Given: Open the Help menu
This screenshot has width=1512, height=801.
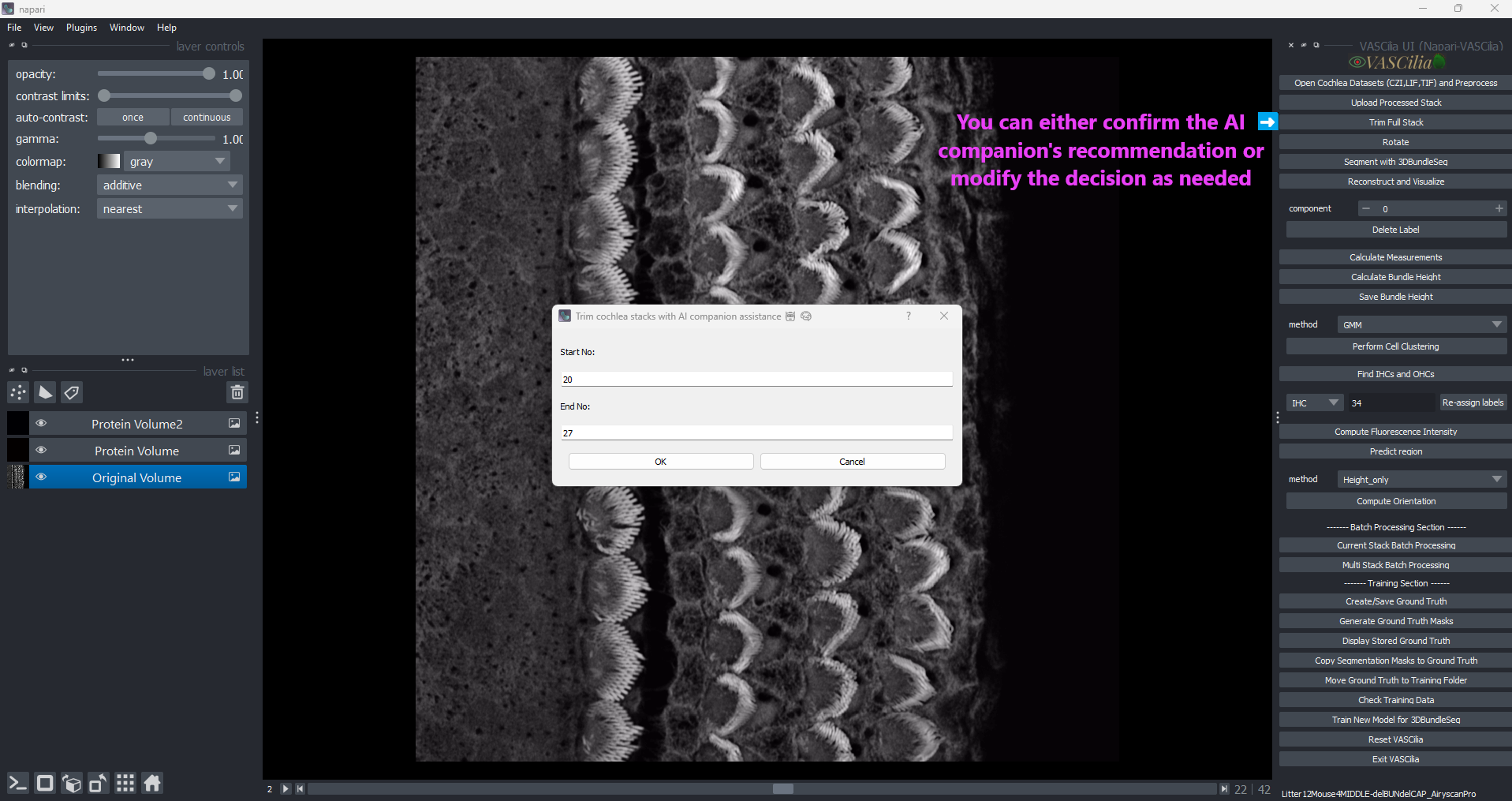Looking at the screenshot, I should (x=166, y=27).
